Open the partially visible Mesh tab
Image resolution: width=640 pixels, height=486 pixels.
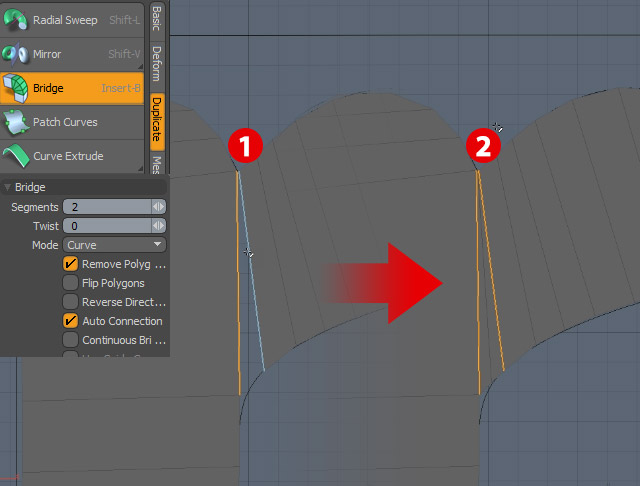pos(157,164)
